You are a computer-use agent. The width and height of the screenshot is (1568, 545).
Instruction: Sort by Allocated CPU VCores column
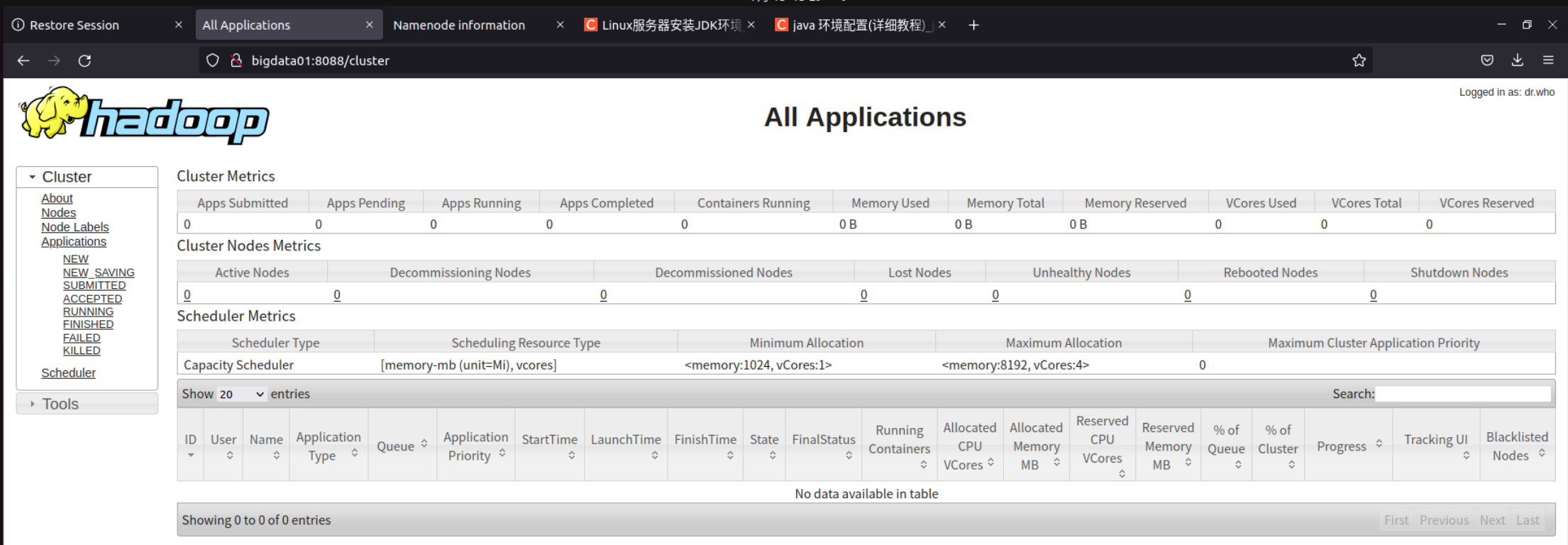tap(970, 446)
